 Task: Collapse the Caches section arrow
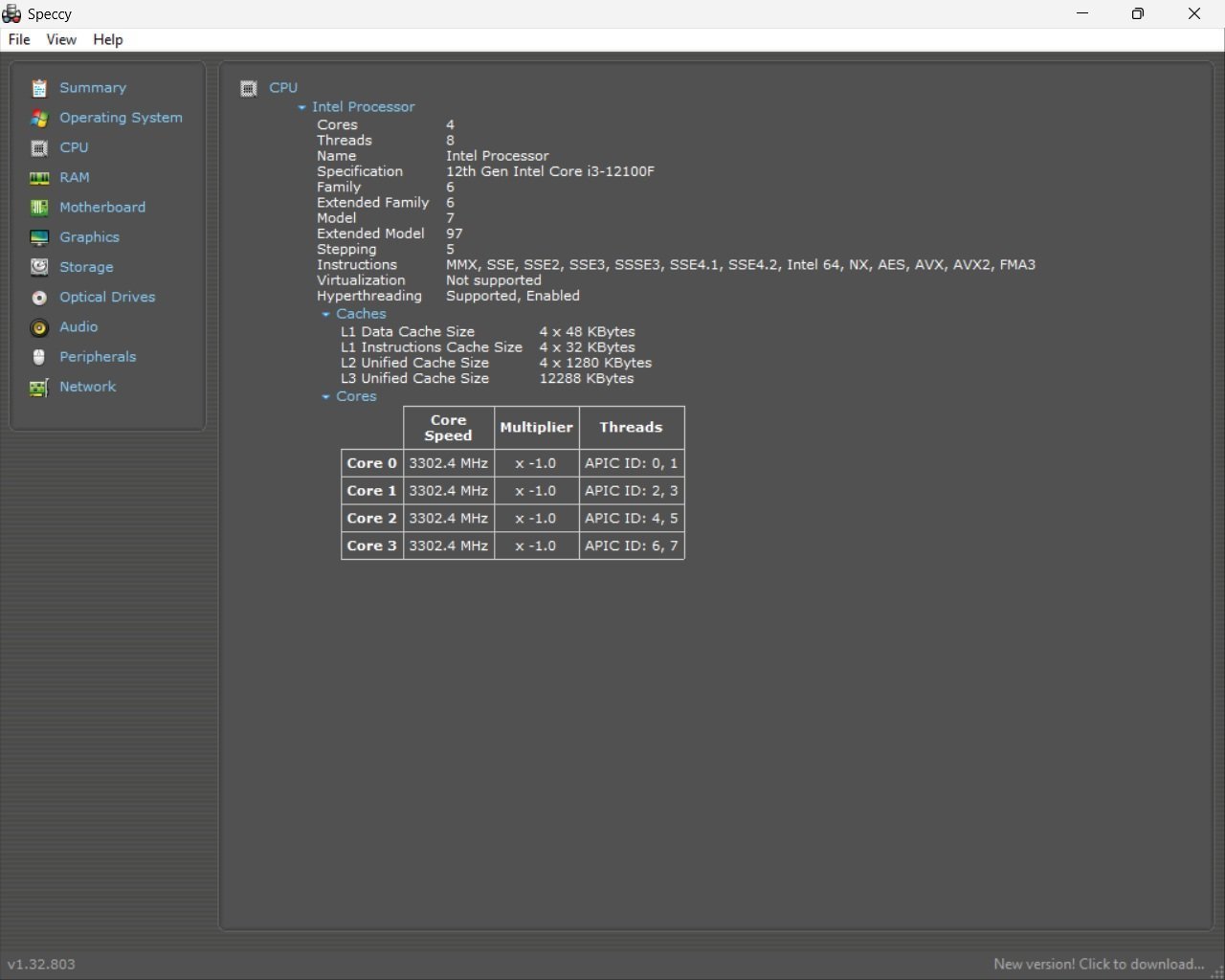(325, 314)
